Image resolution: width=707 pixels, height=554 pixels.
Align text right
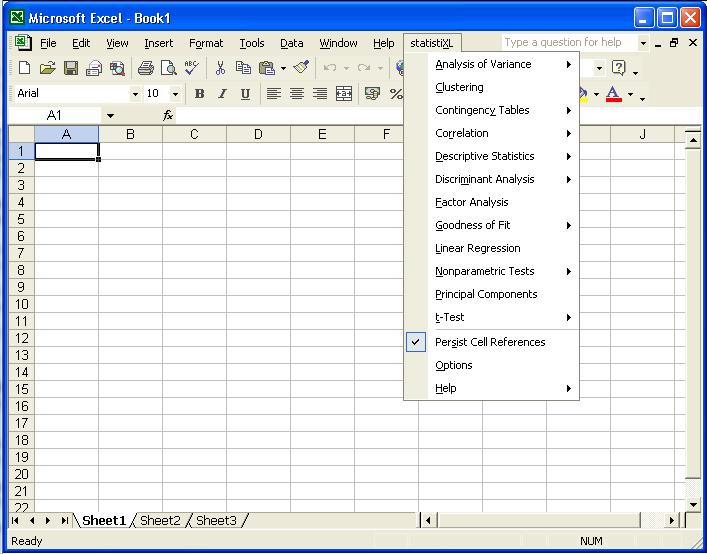click(x=320, y=94)
